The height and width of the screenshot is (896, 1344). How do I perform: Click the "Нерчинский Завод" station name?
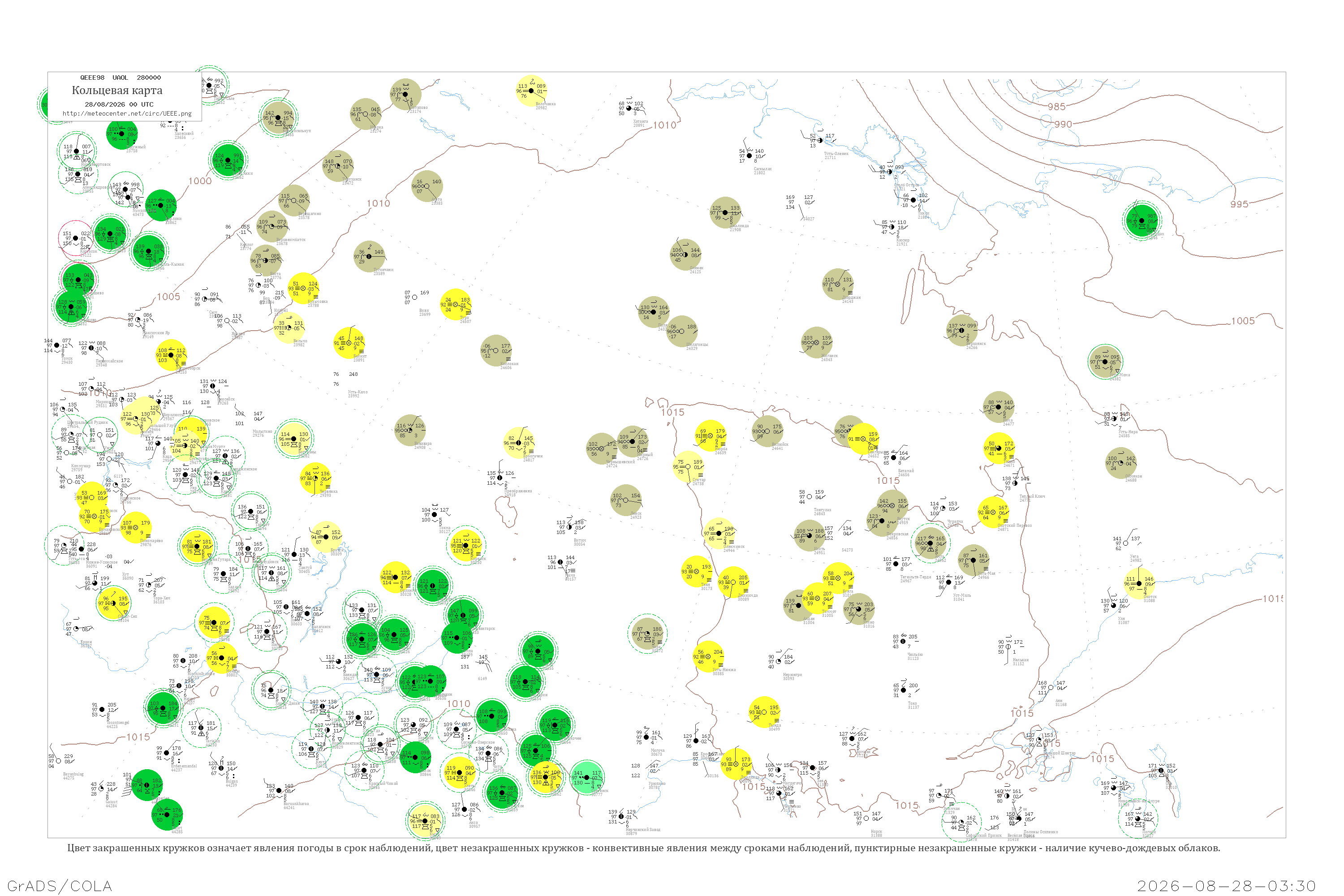(x=643, y=829)
